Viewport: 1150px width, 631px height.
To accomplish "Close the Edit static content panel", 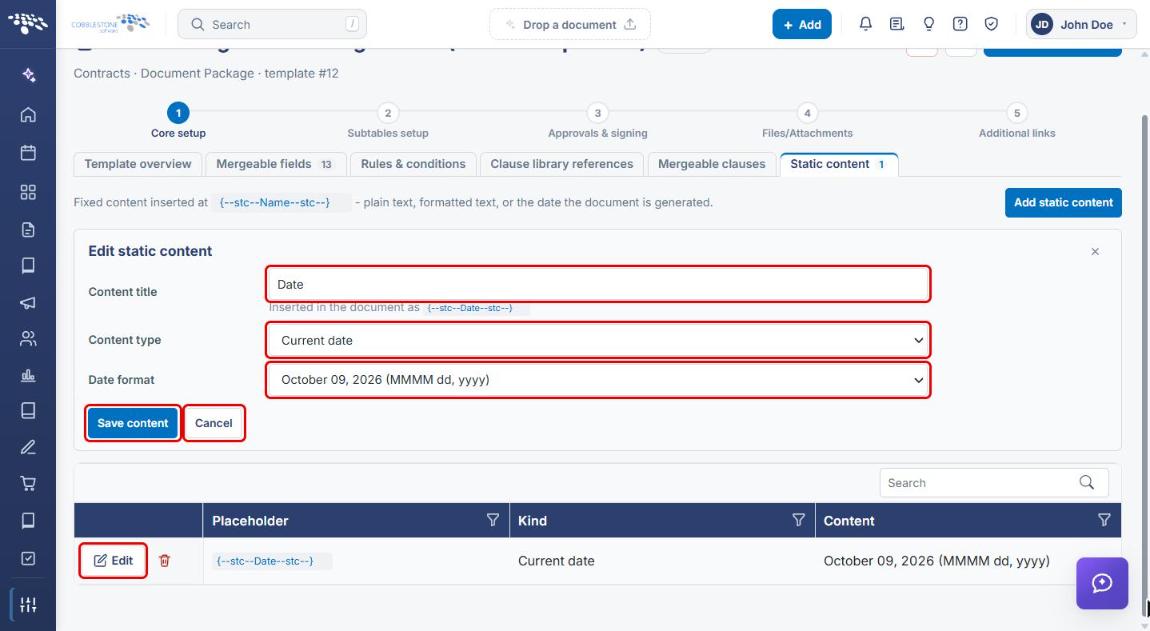I will pyautogui.click(x=1095, y=252).
